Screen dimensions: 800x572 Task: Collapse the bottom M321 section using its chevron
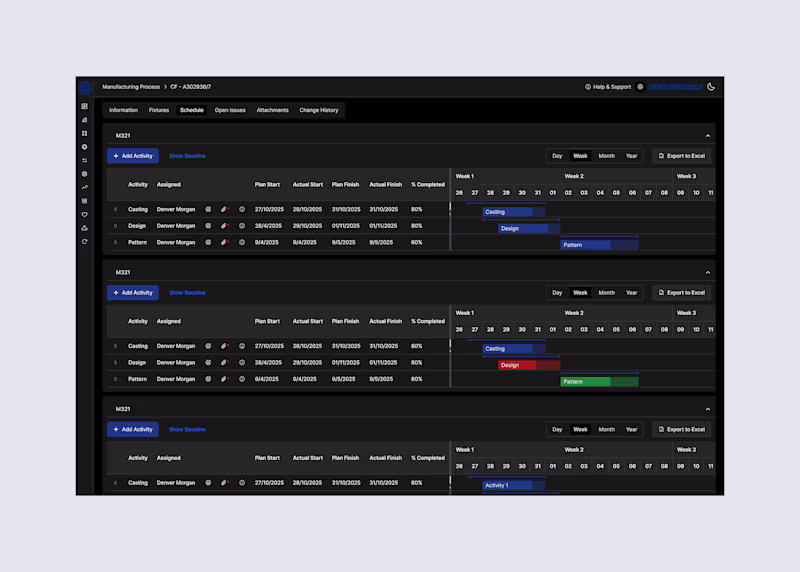708,409
